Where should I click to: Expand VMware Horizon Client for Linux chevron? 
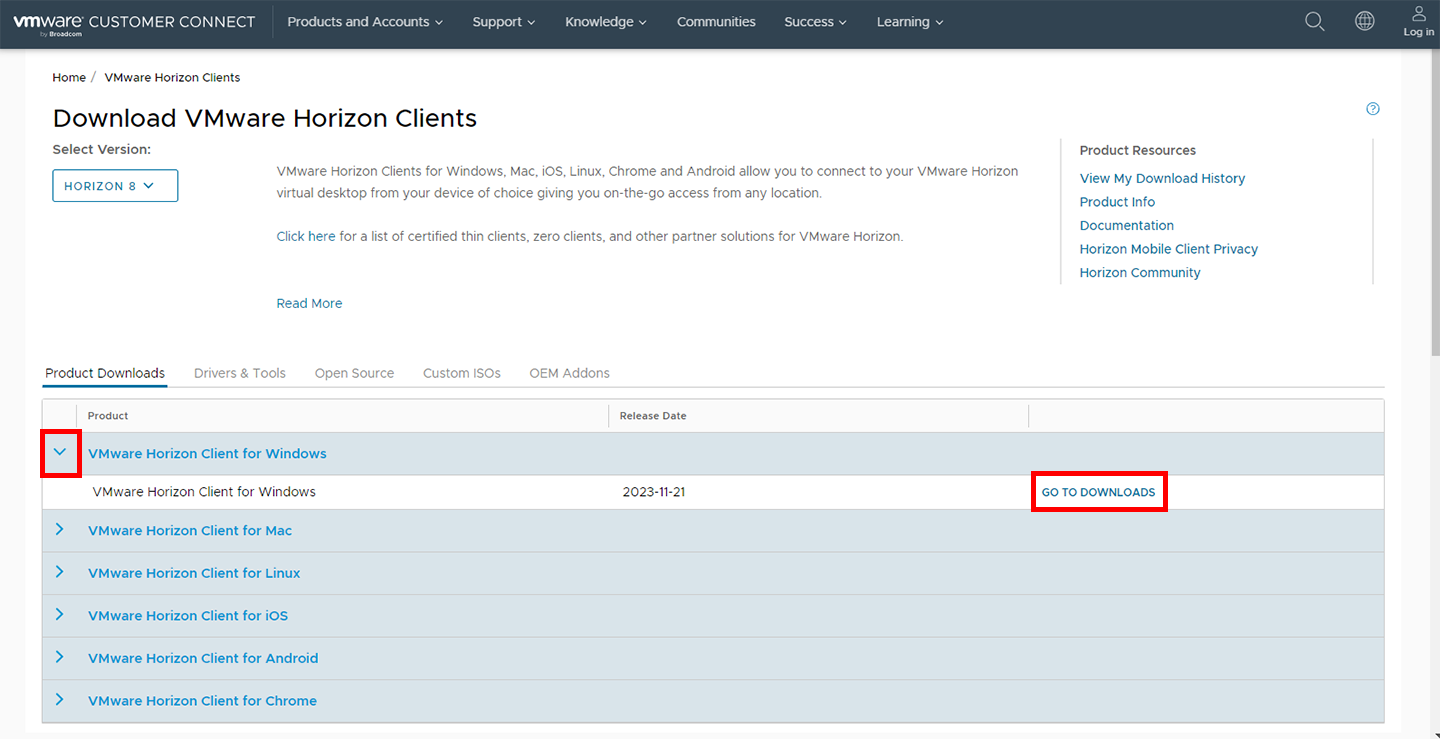click(x=59, y=572)
